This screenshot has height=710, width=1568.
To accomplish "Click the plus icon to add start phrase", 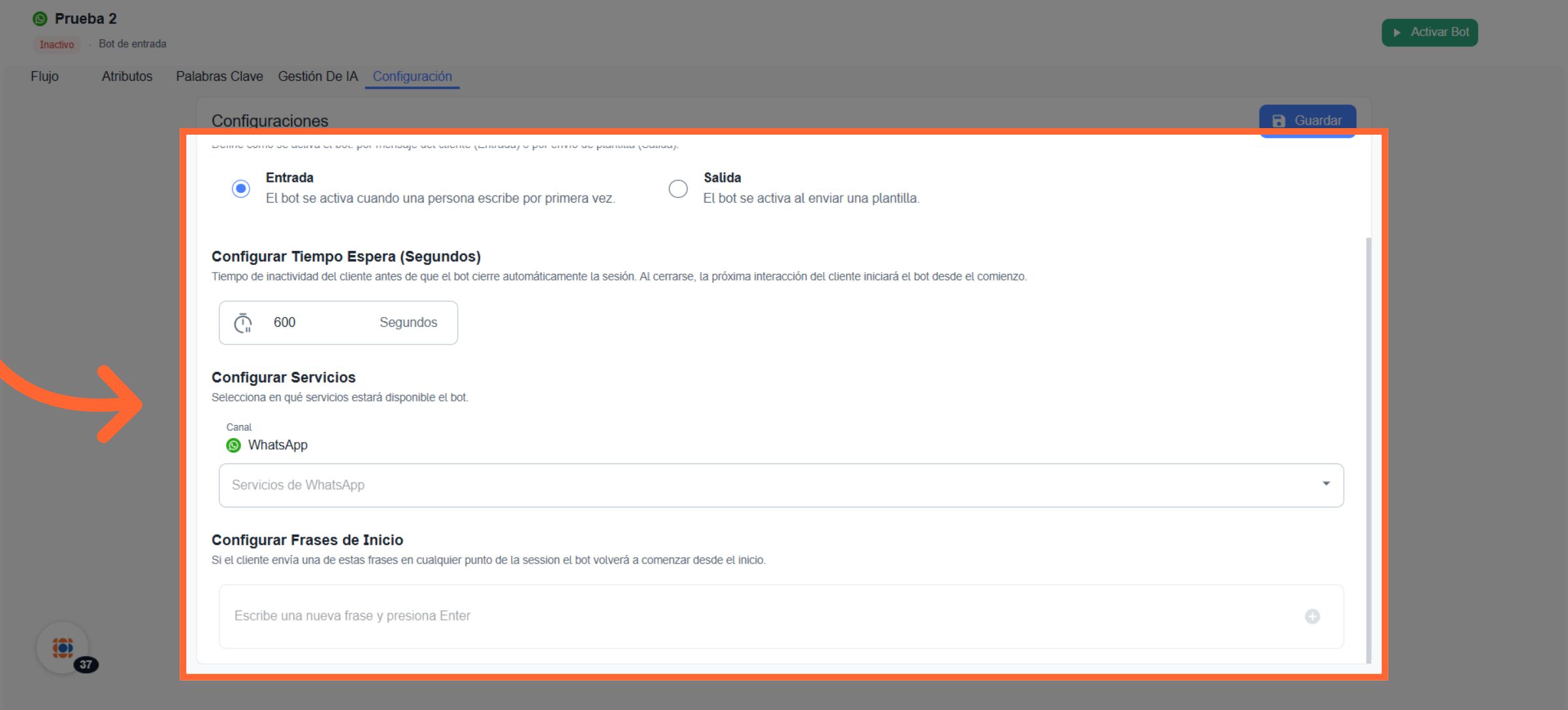I will click(1312, 617).
